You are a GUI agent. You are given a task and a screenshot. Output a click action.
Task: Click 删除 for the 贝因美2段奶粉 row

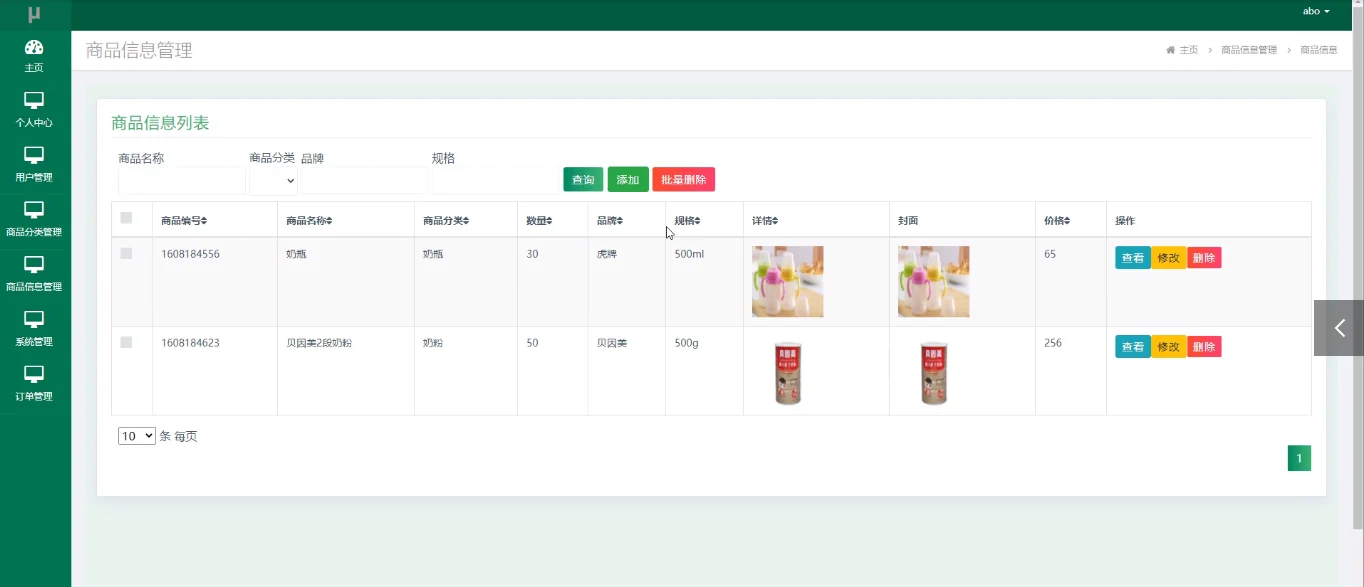(1204, 347)
